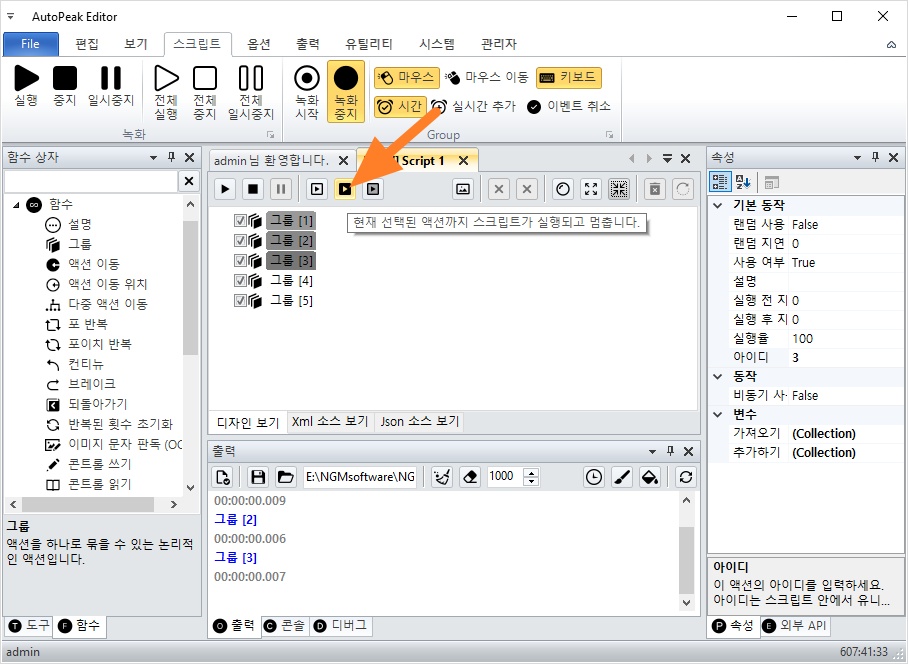Screen dimensions: 908x664
Task: Click 전체 중지 (stop all) in ribbon
Action: point(205,93)
